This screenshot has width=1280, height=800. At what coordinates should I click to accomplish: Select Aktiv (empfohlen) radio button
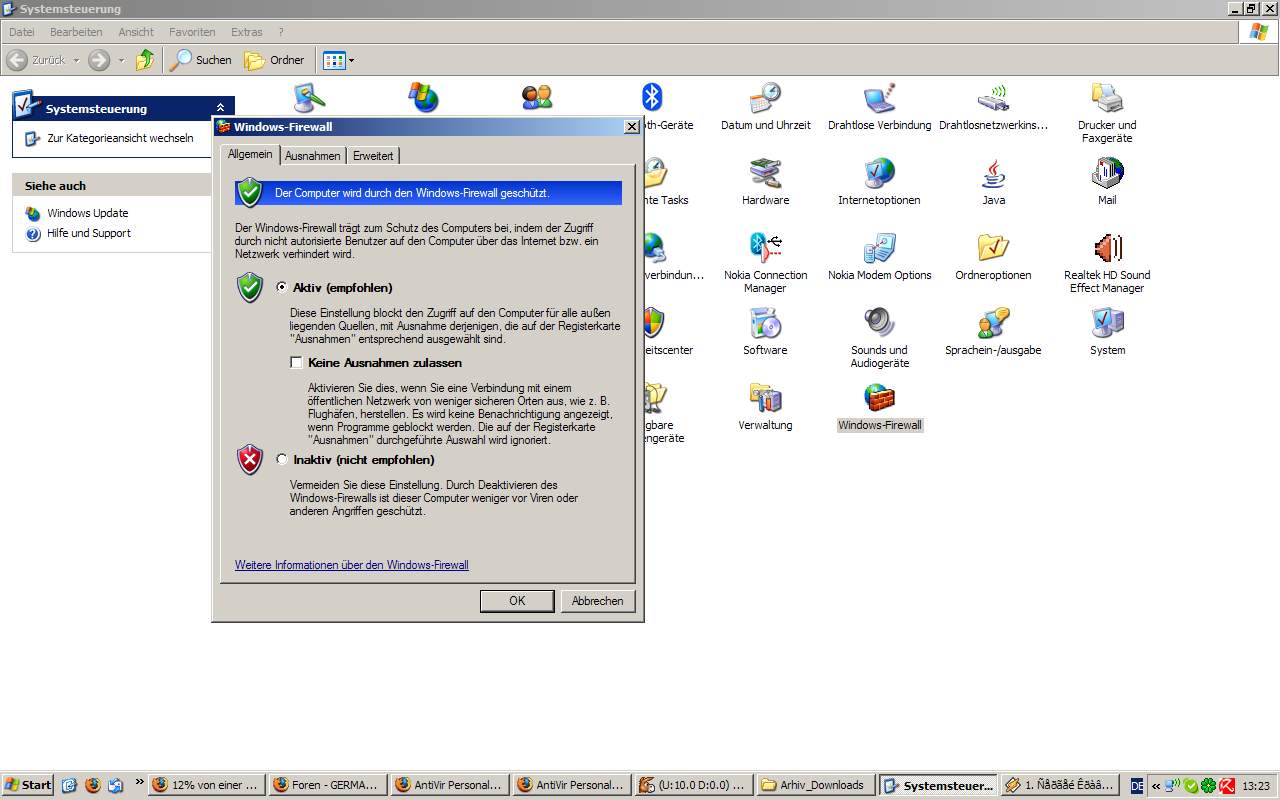click(282, 287)
